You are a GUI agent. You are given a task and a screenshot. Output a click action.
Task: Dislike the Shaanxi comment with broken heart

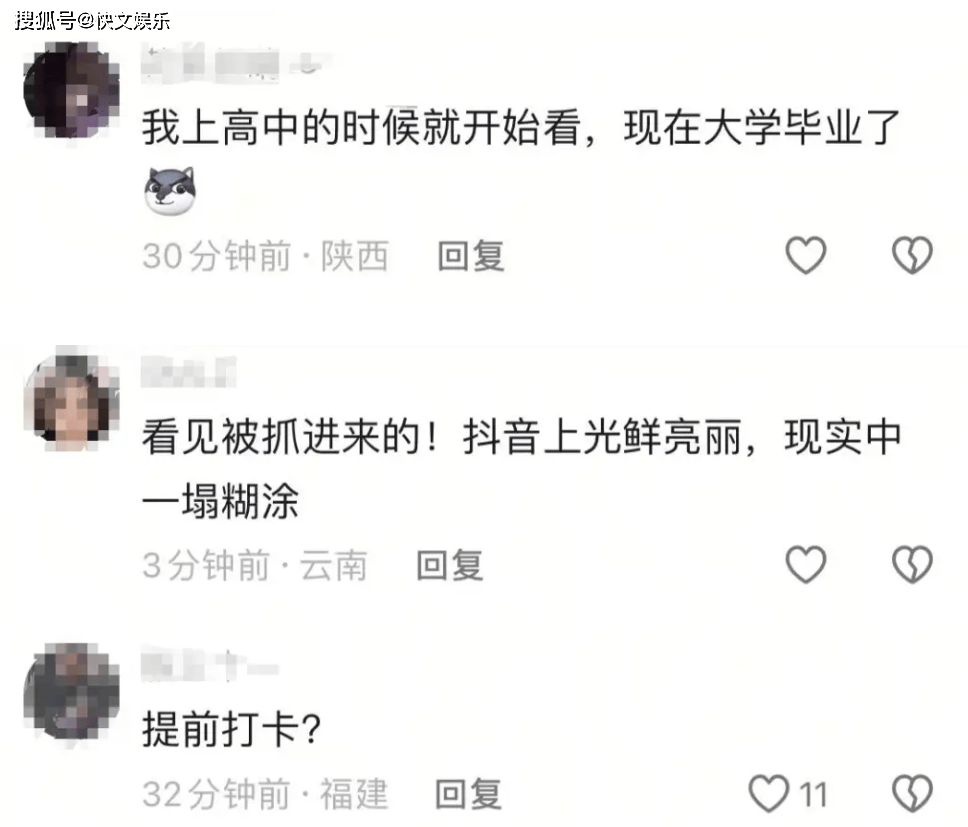click(x=912, y=255)
